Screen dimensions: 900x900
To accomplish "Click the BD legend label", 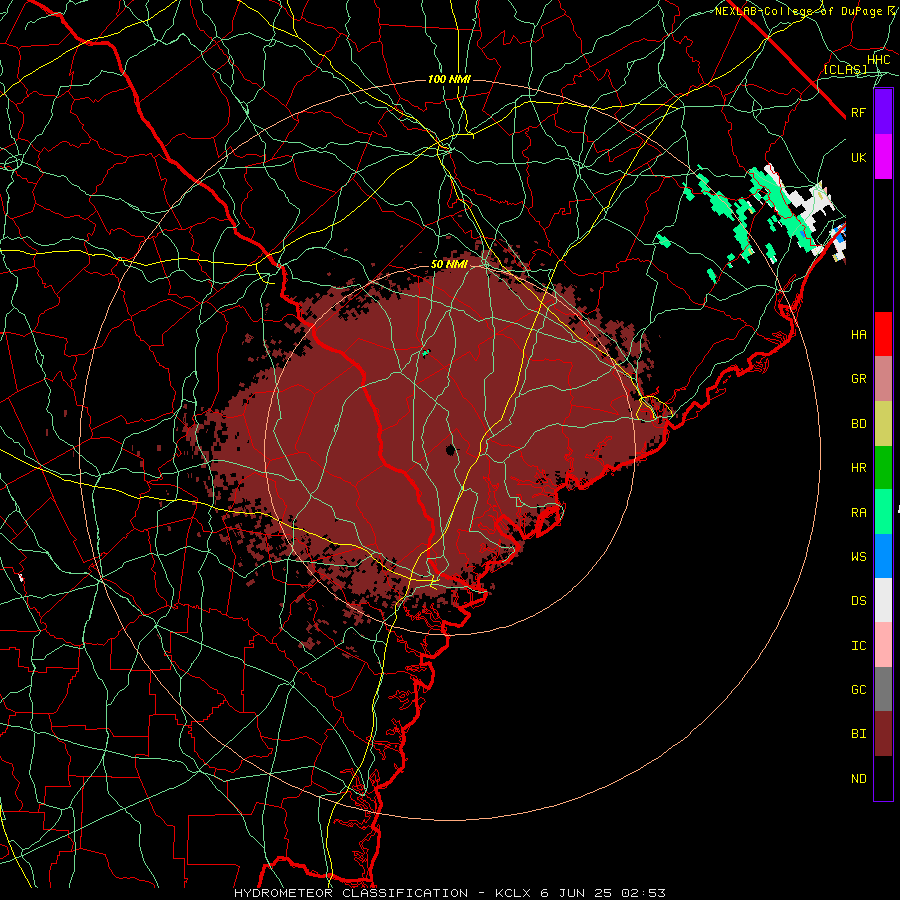I will pos(859,424).
